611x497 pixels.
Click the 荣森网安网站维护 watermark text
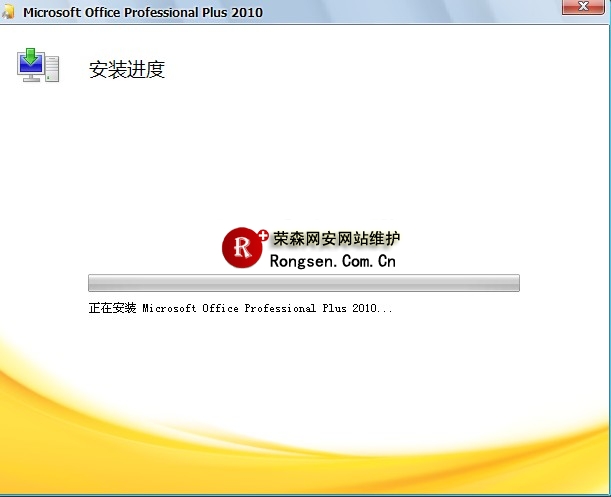[x=337, y=240]
